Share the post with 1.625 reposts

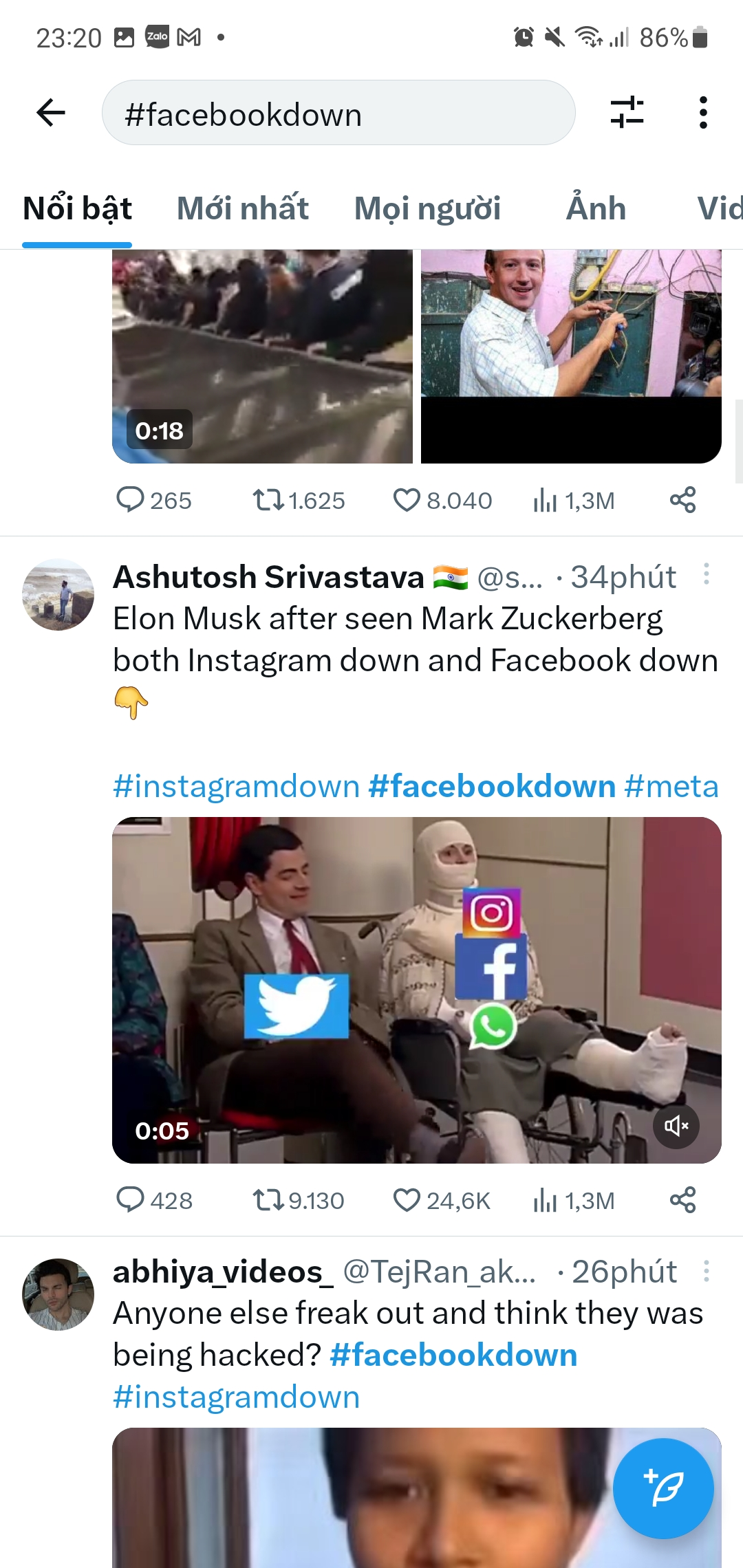tap(682, 500)
